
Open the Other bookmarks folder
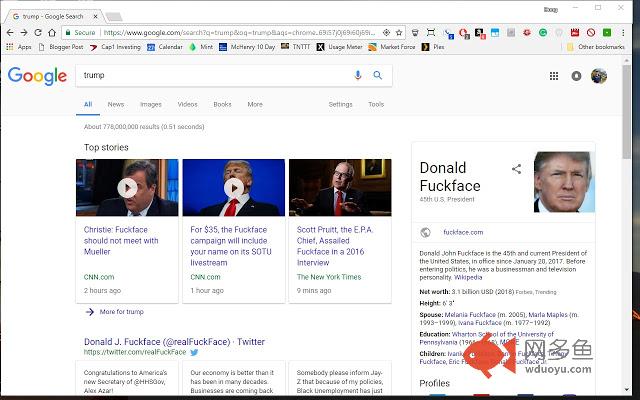(596, 47)
